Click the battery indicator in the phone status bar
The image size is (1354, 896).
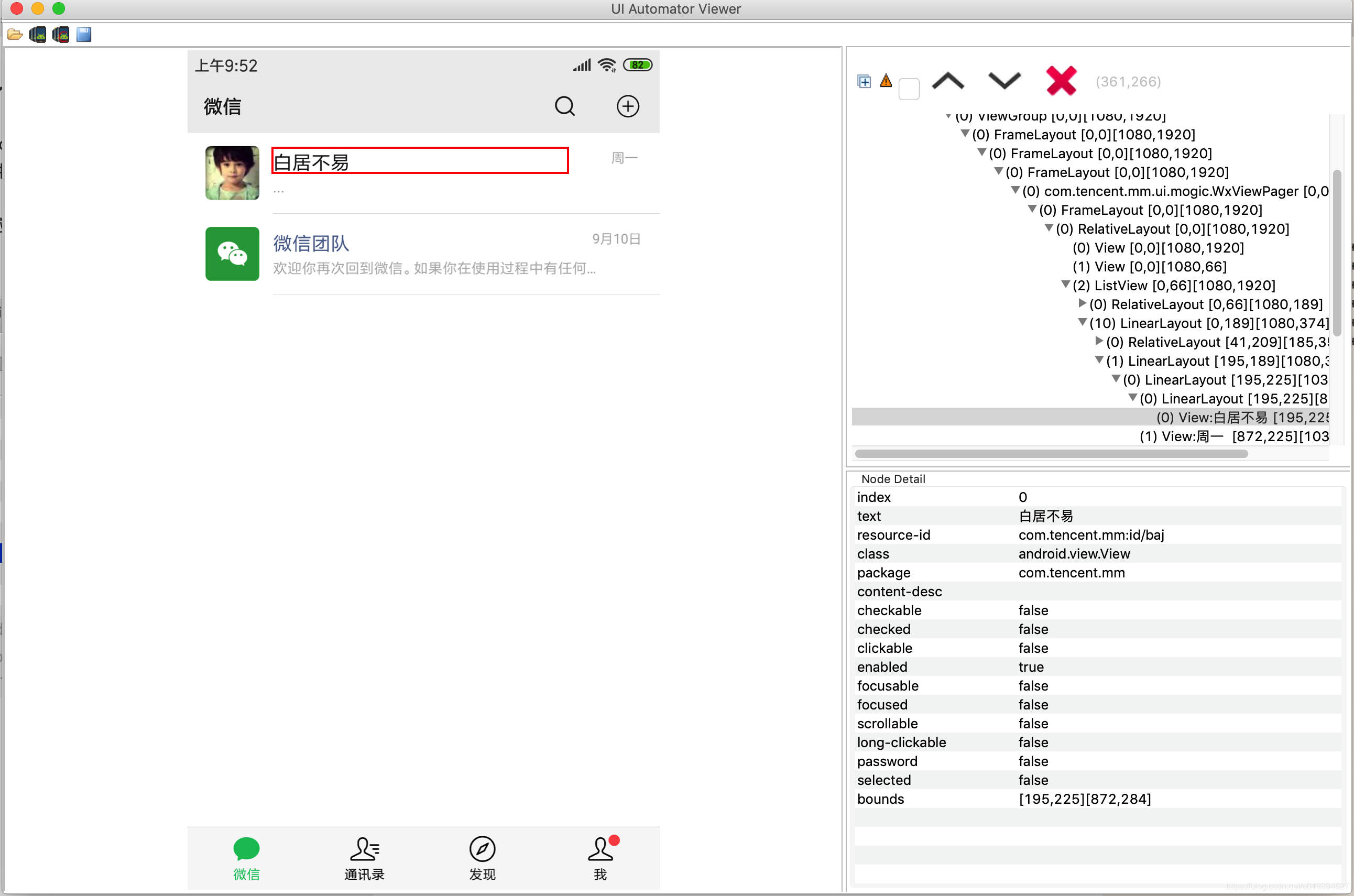coord(638,65)
